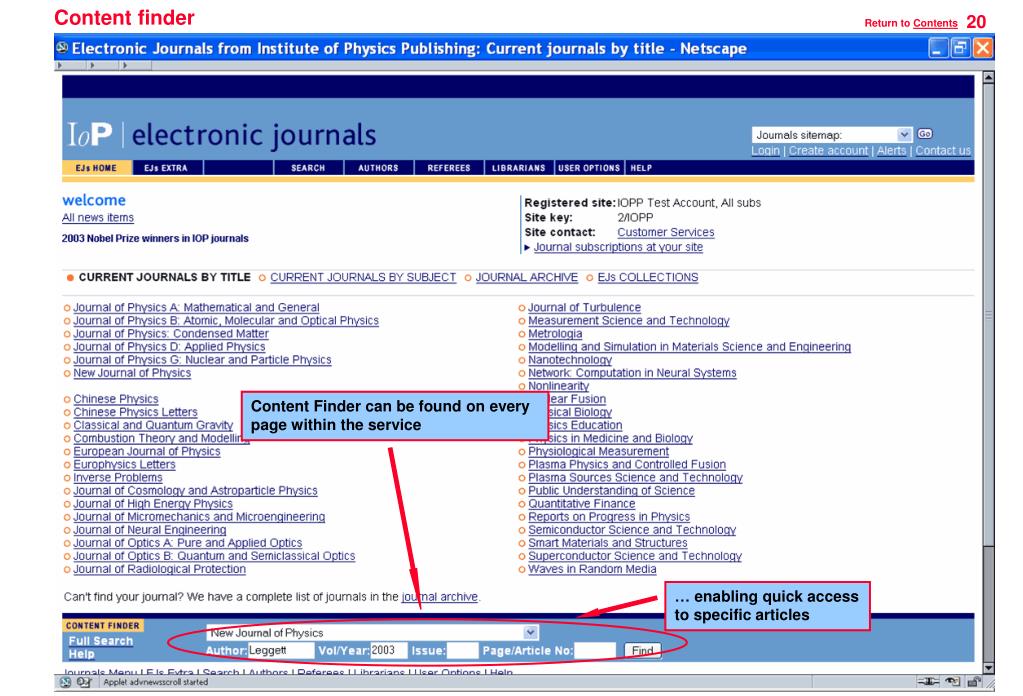
Task: Open the Inverse Problems journal
Action: [117, 477]
